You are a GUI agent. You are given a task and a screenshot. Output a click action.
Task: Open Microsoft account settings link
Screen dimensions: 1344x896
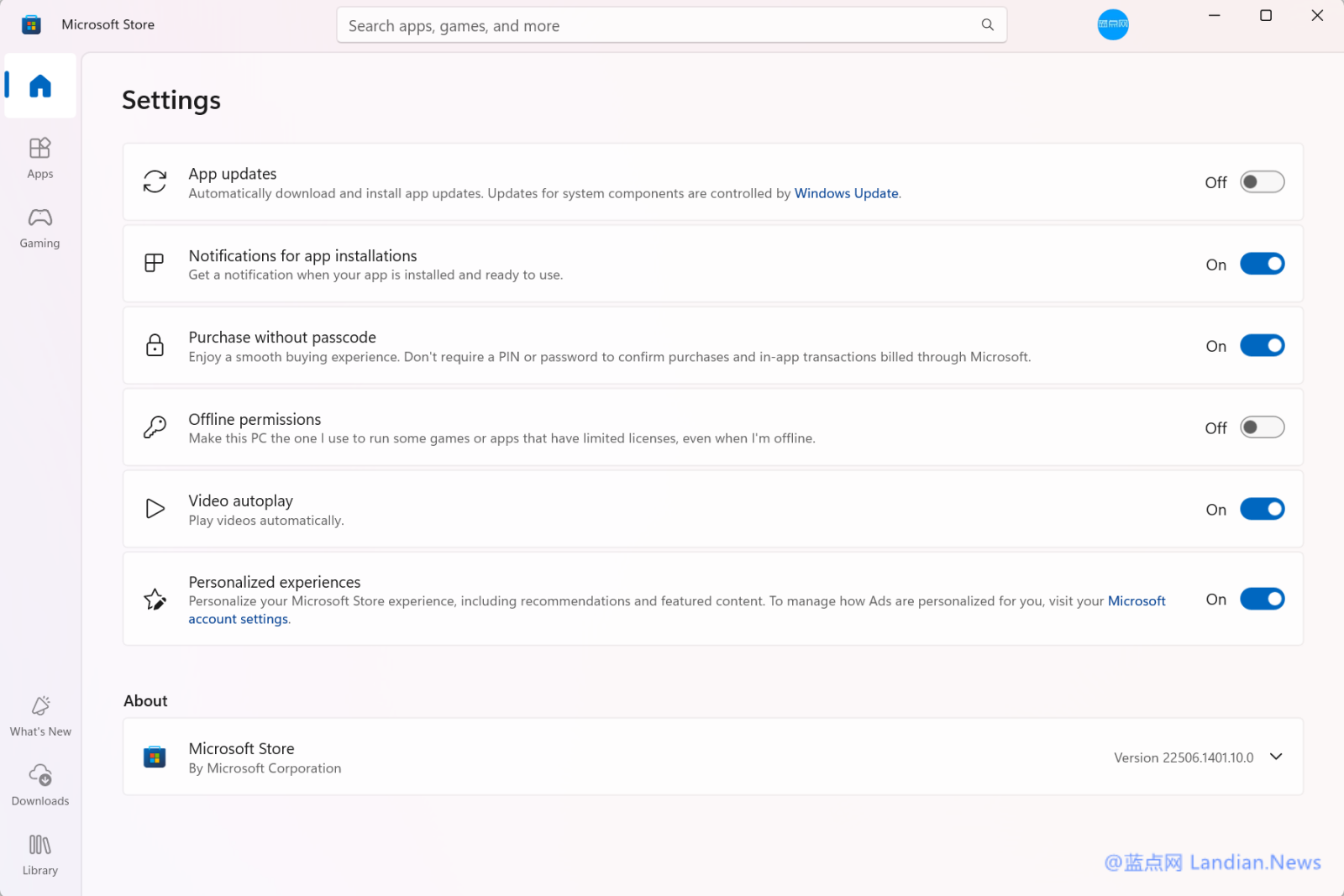pyautogui.click(x=239, y=619)
